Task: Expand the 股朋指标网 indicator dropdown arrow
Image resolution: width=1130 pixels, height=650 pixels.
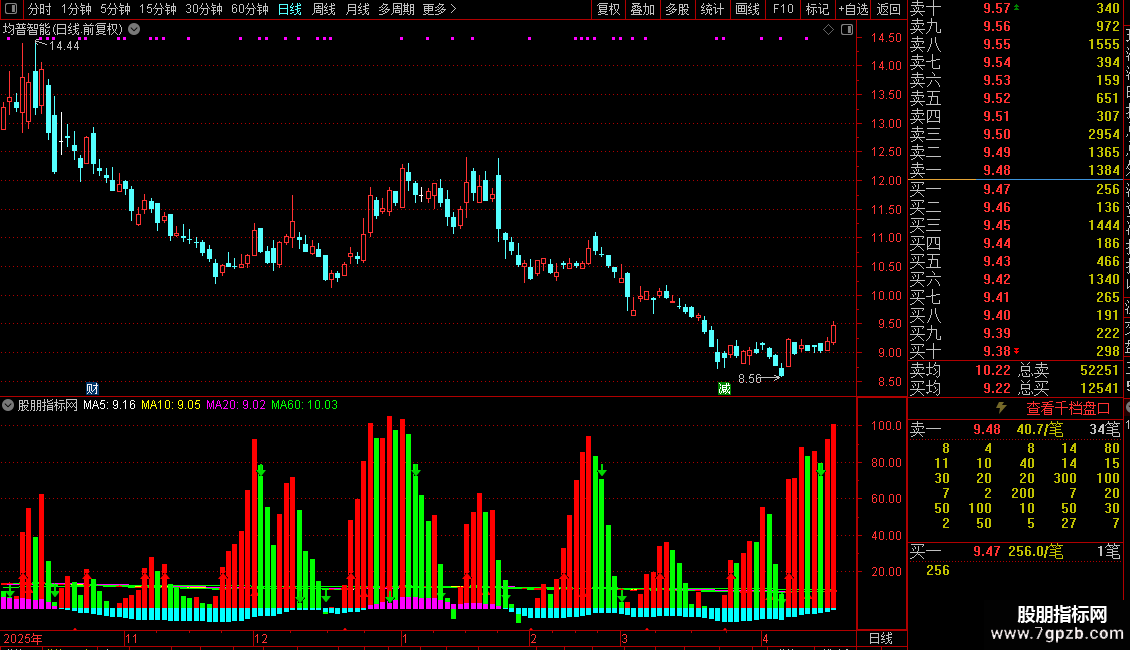Action: (8, 405)
